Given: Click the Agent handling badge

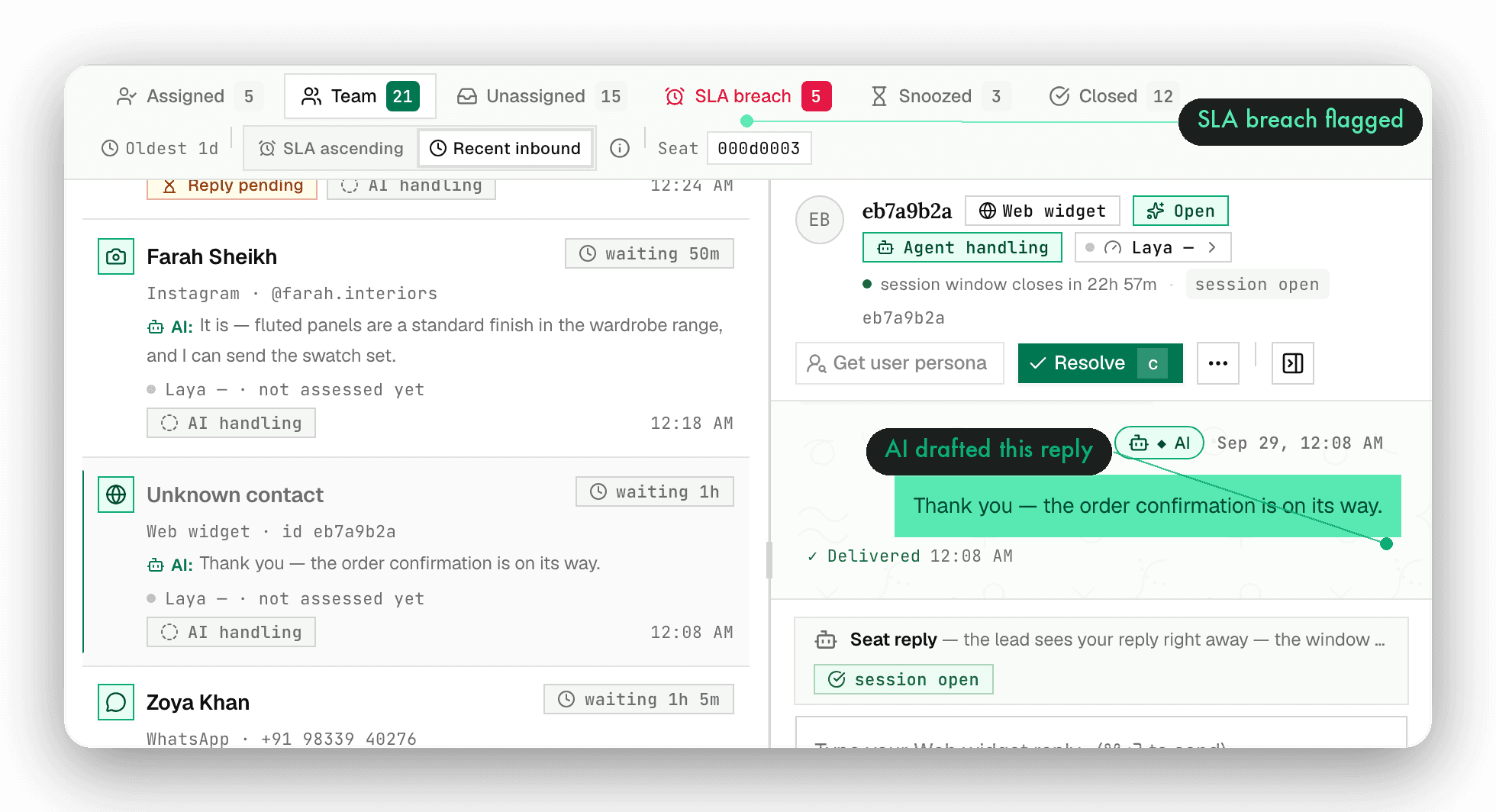Looking at the screenshot, I should pos(962,247).
